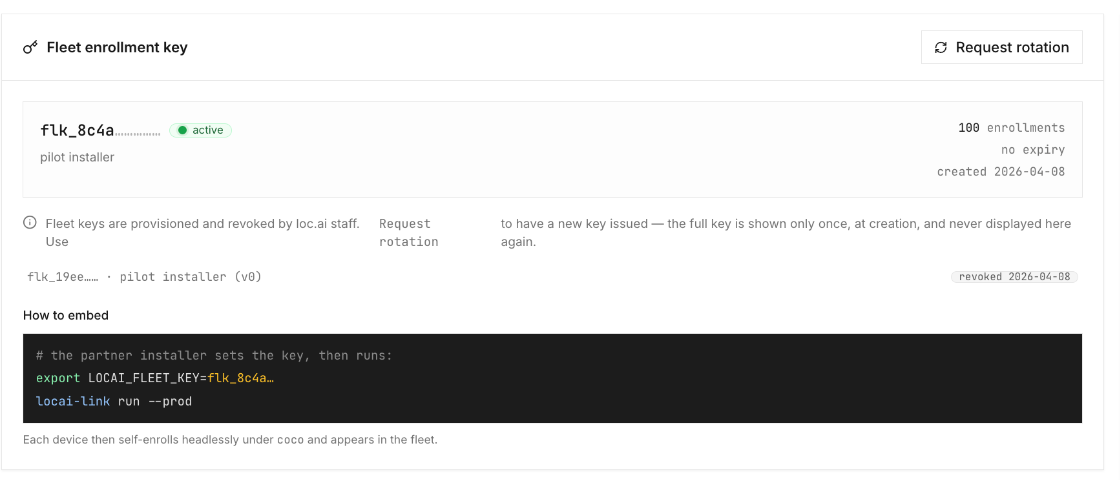Click the code comment about partner installer
Viewport: 1120px width, 480px height.
(x=214, y=355)
